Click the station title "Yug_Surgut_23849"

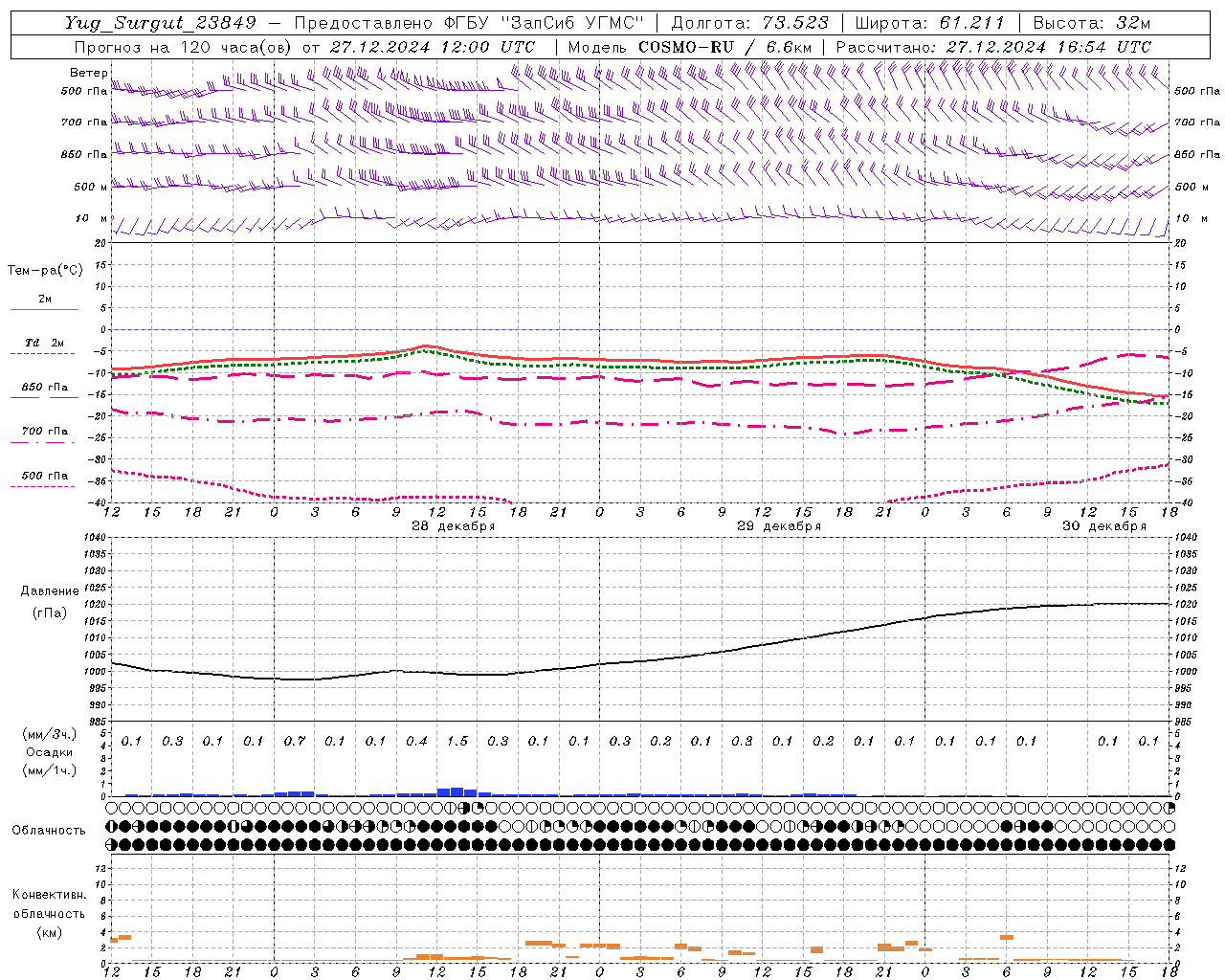coord(161,23)
